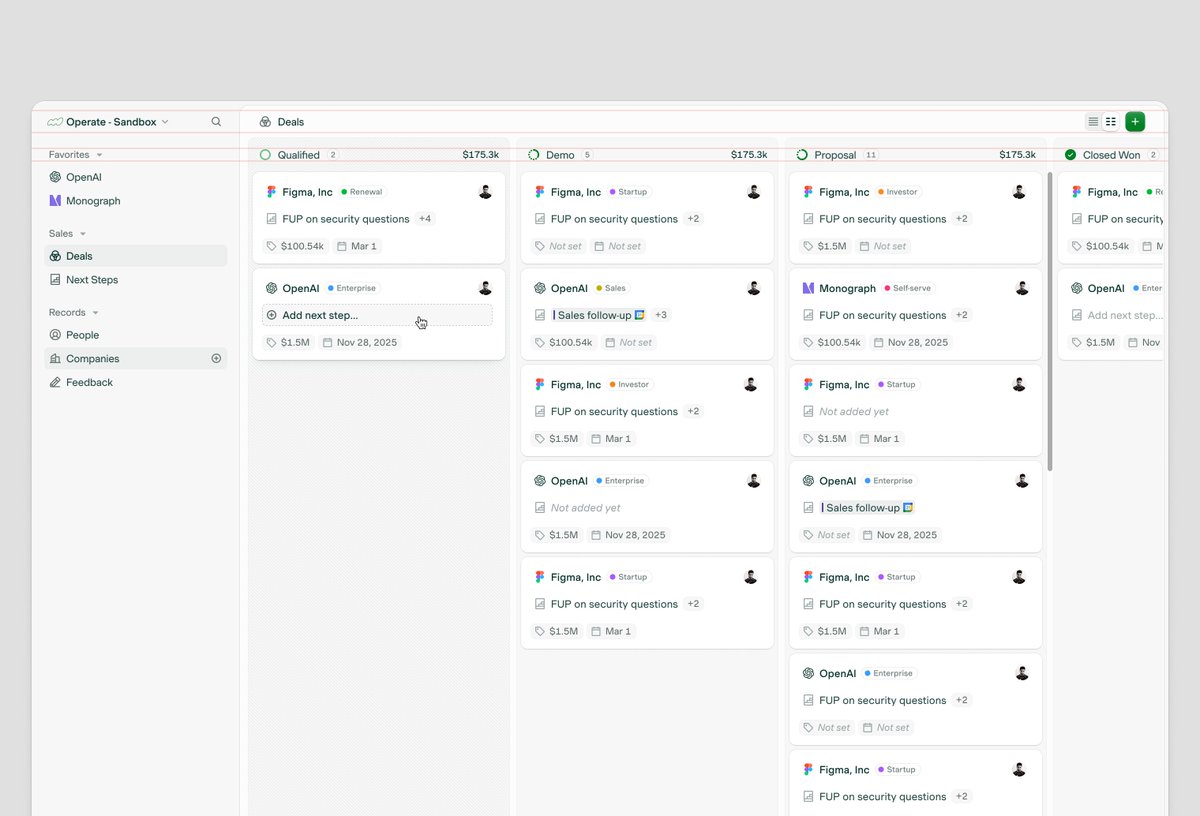Click the Demo column total $175.3k
Image resolution: width=1200 pixels, height=816 pixels.
[749, 155]
